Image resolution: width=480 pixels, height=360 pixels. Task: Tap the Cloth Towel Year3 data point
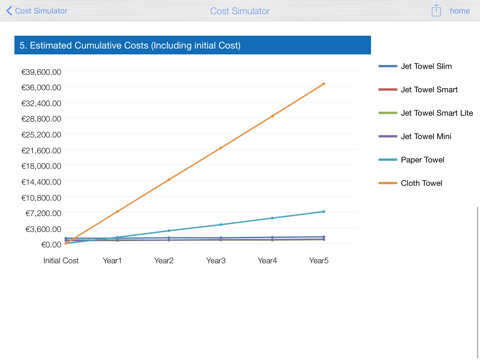click(x=221, y=148)
